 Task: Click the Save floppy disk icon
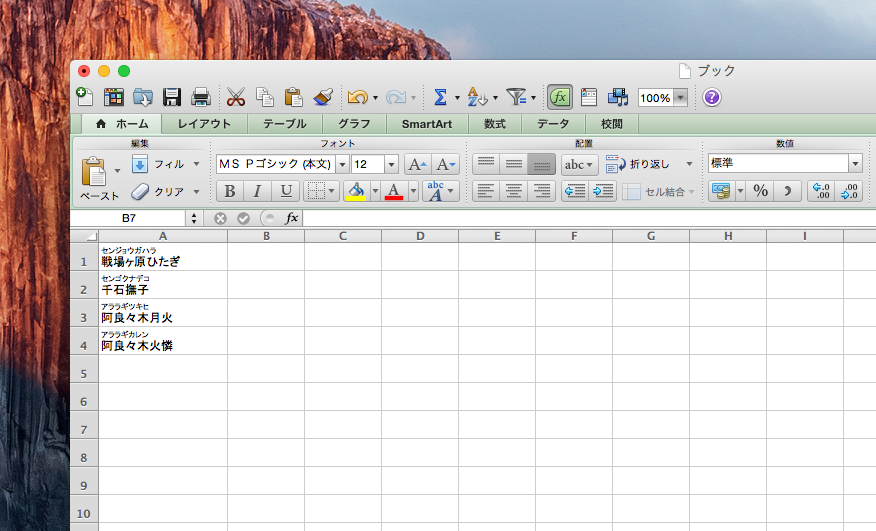click(x=172, y=97)
